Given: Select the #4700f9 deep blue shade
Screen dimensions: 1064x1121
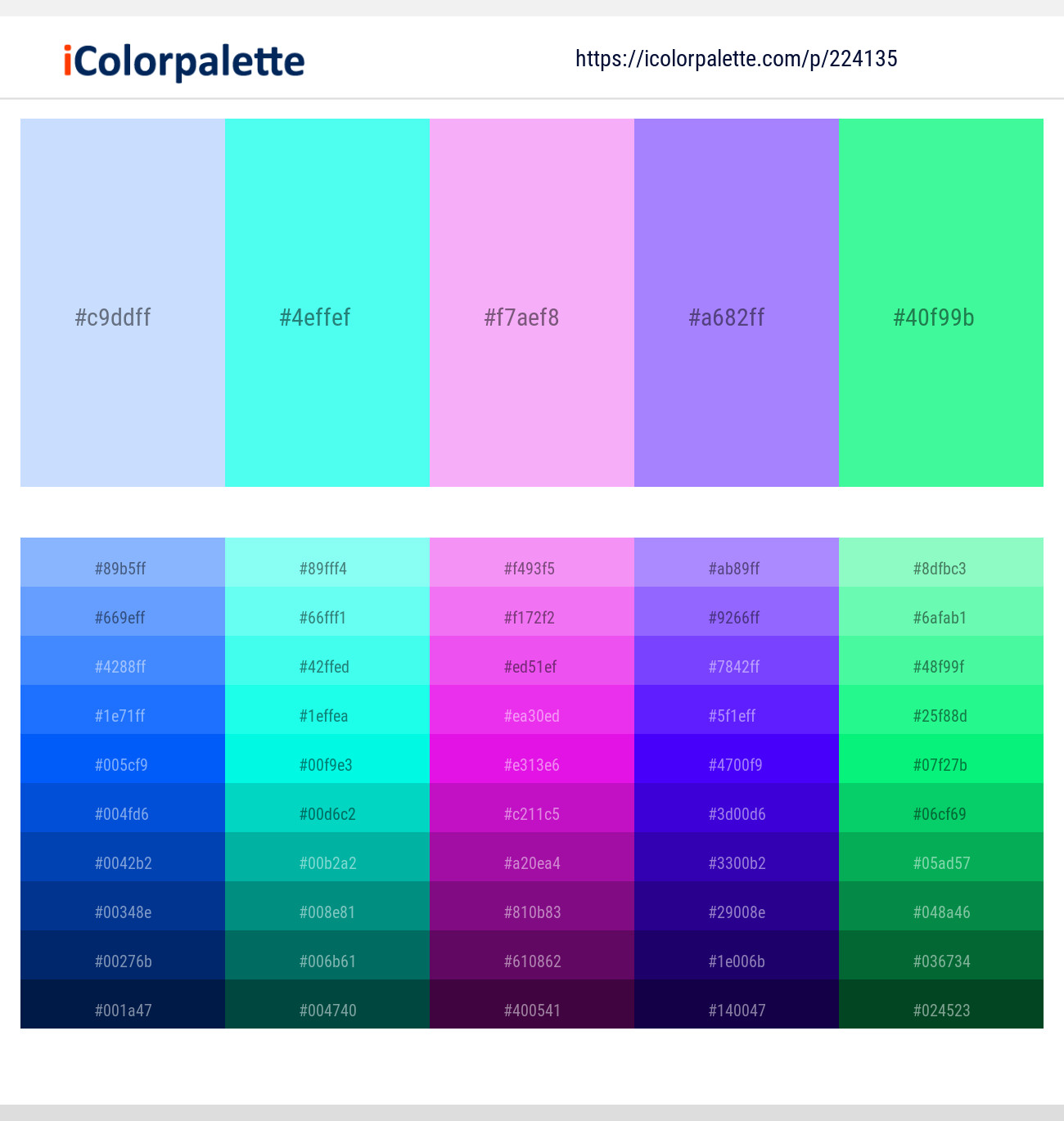Looking at the screenshot, I should click(x=736, y=765).
